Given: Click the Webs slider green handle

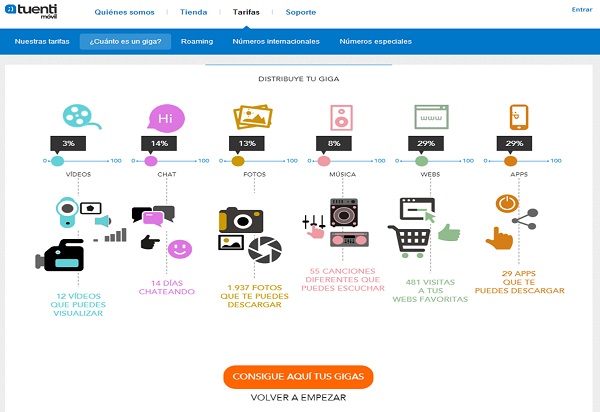Looking at the screenshot, I should point(422,161).
